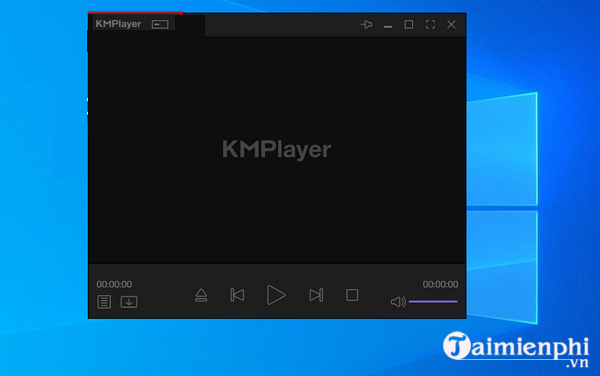Skip to the next track
Image resolution: width=600 pixels, height=376 pixels.
tap(316, 295)
